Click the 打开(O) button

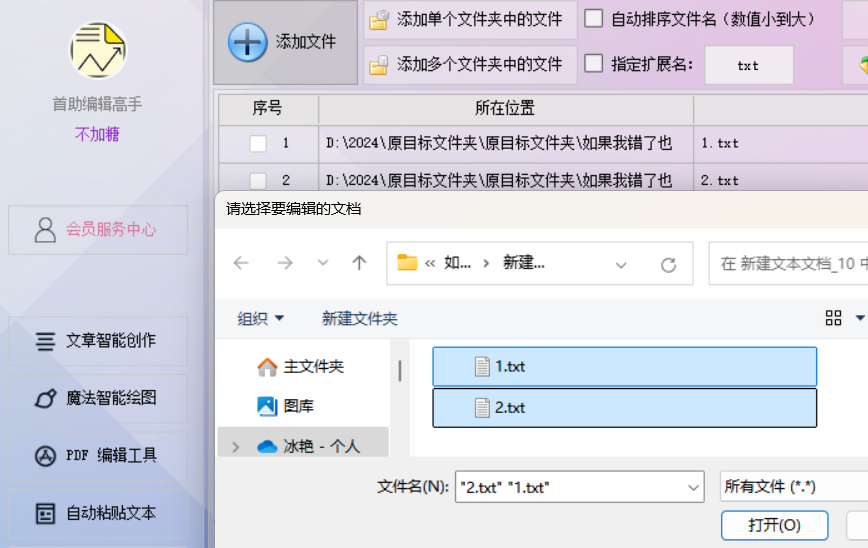pos(774,525)
